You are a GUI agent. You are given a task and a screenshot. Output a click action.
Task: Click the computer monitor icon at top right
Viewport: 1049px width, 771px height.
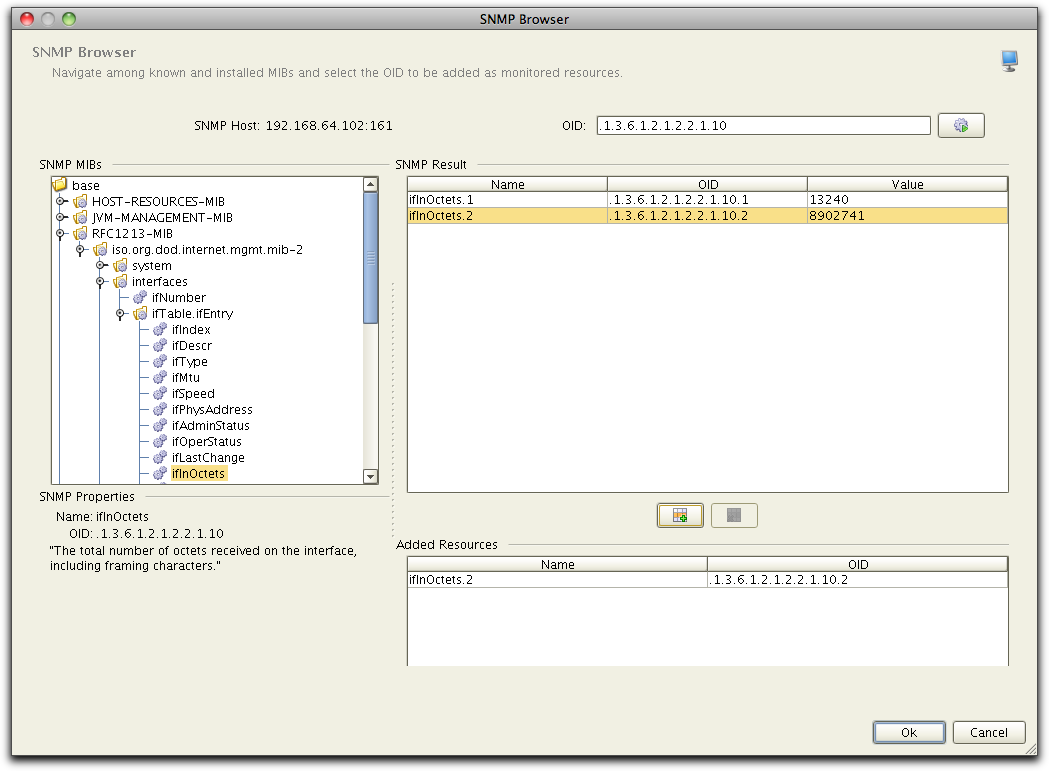coord(1010,61)
